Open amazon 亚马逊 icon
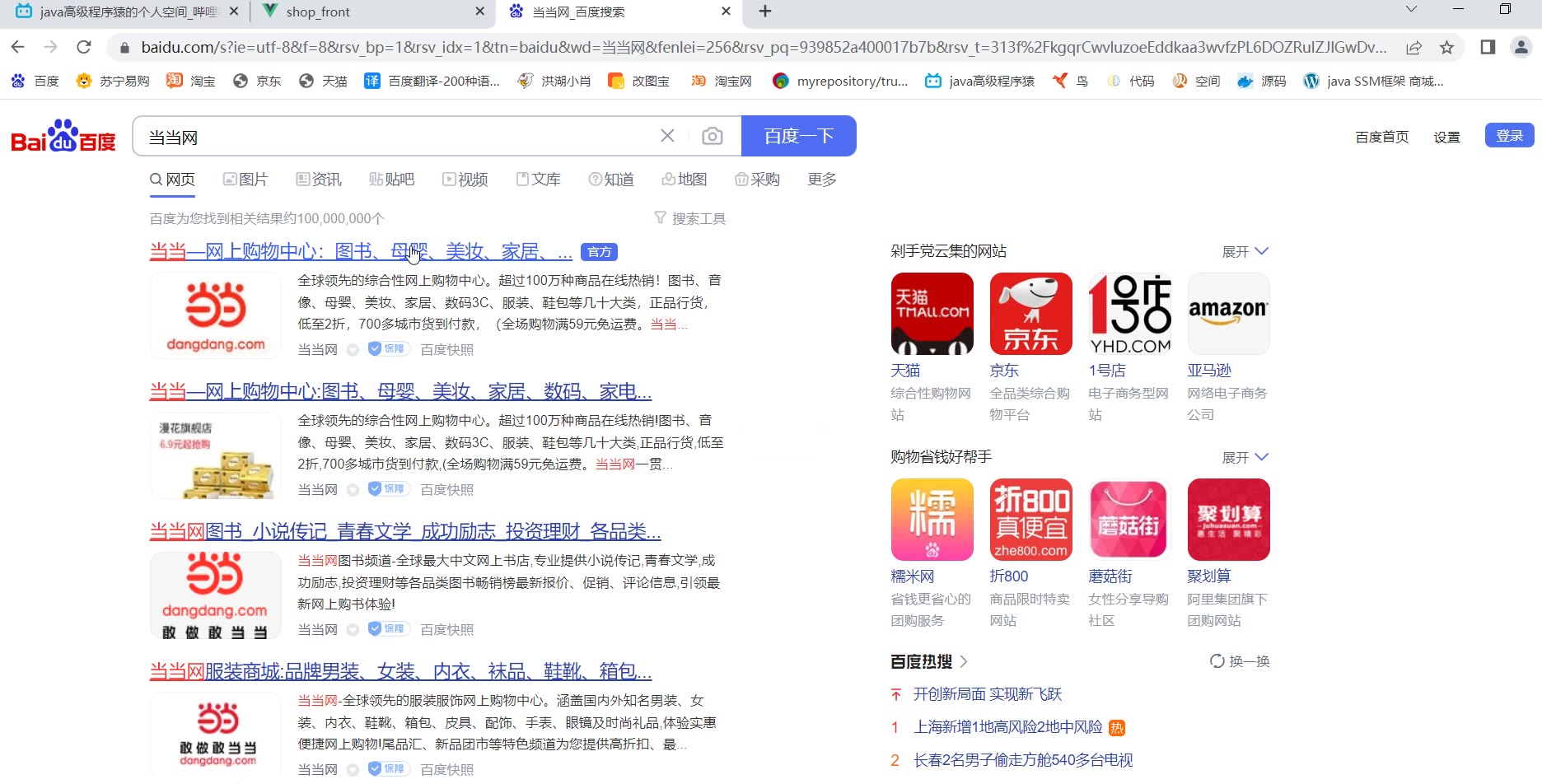The width and height of the screenshot is (1542, 784). [1228, 314]
